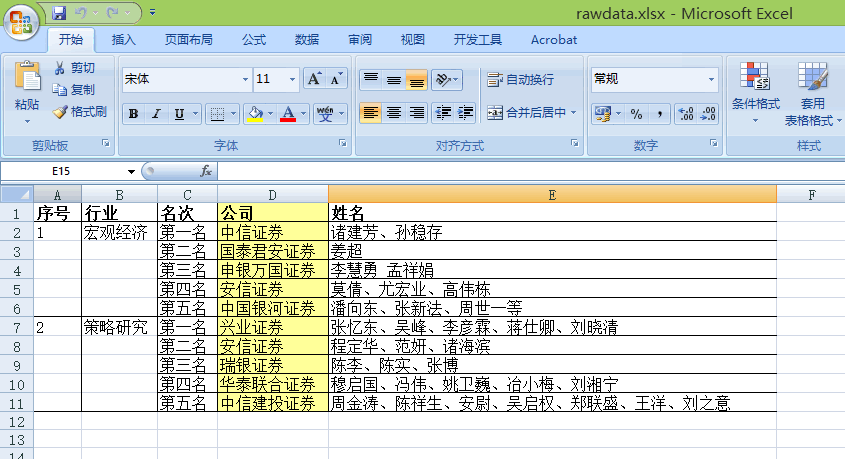
Task: Increase decimal places
Action: 685,114
